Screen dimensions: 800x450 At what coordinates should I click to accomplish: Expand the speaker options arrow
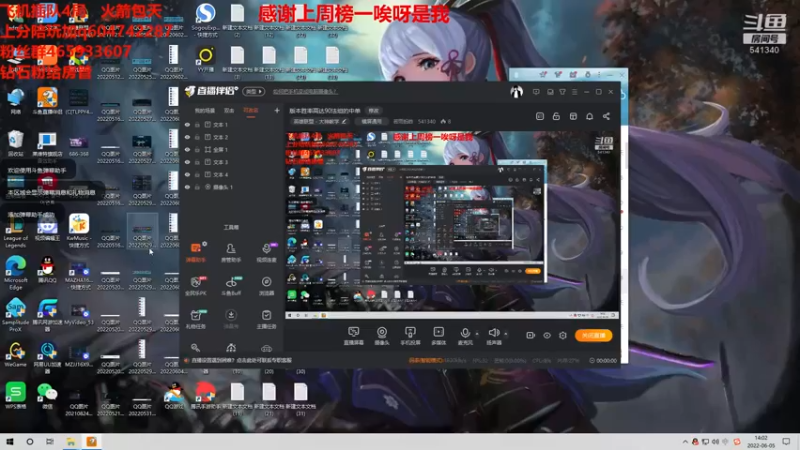pyautogui.click(x=506, y=334)
